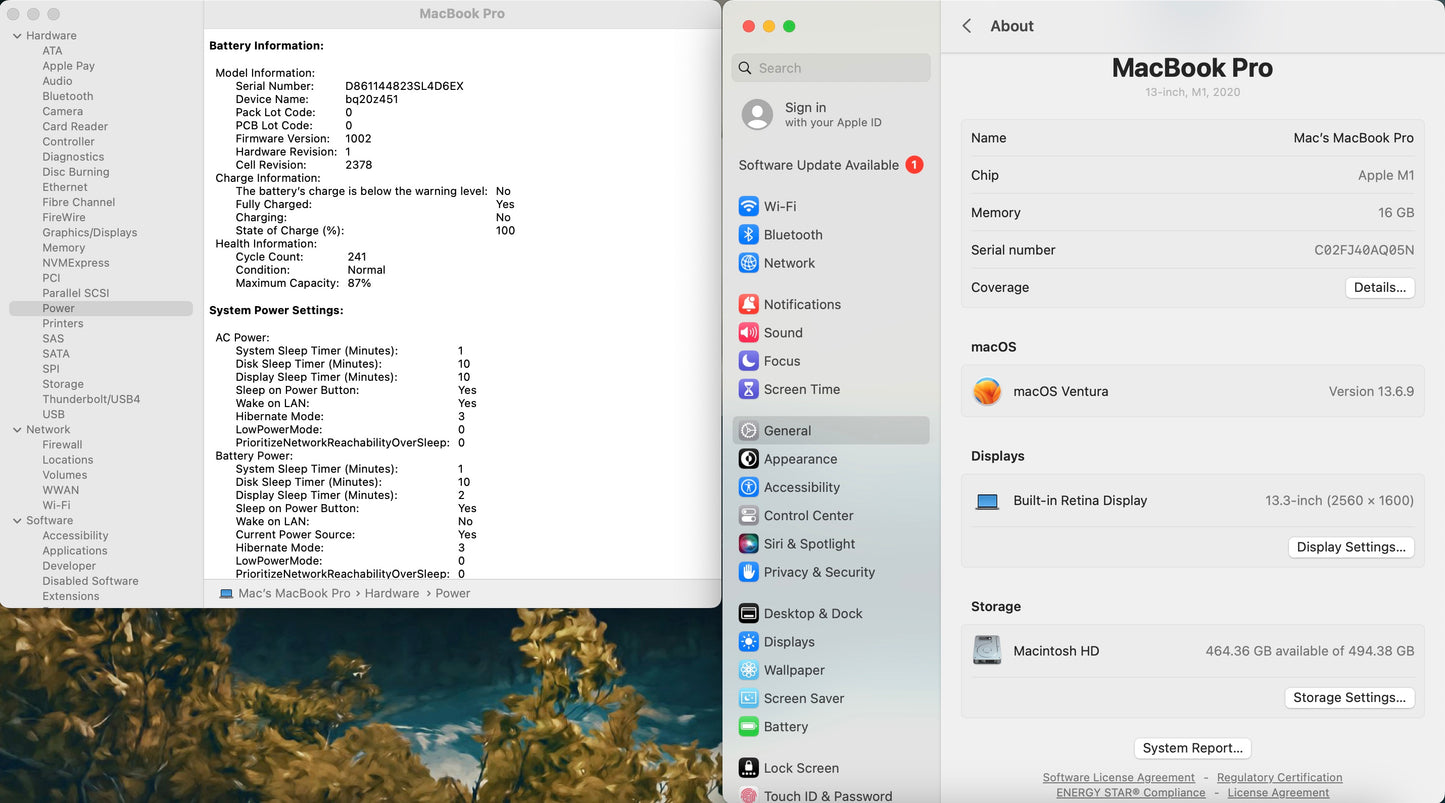1445x803 pixels.
Task: Collapse the Network disclosure triangle
Action: [x=17, y=430]
